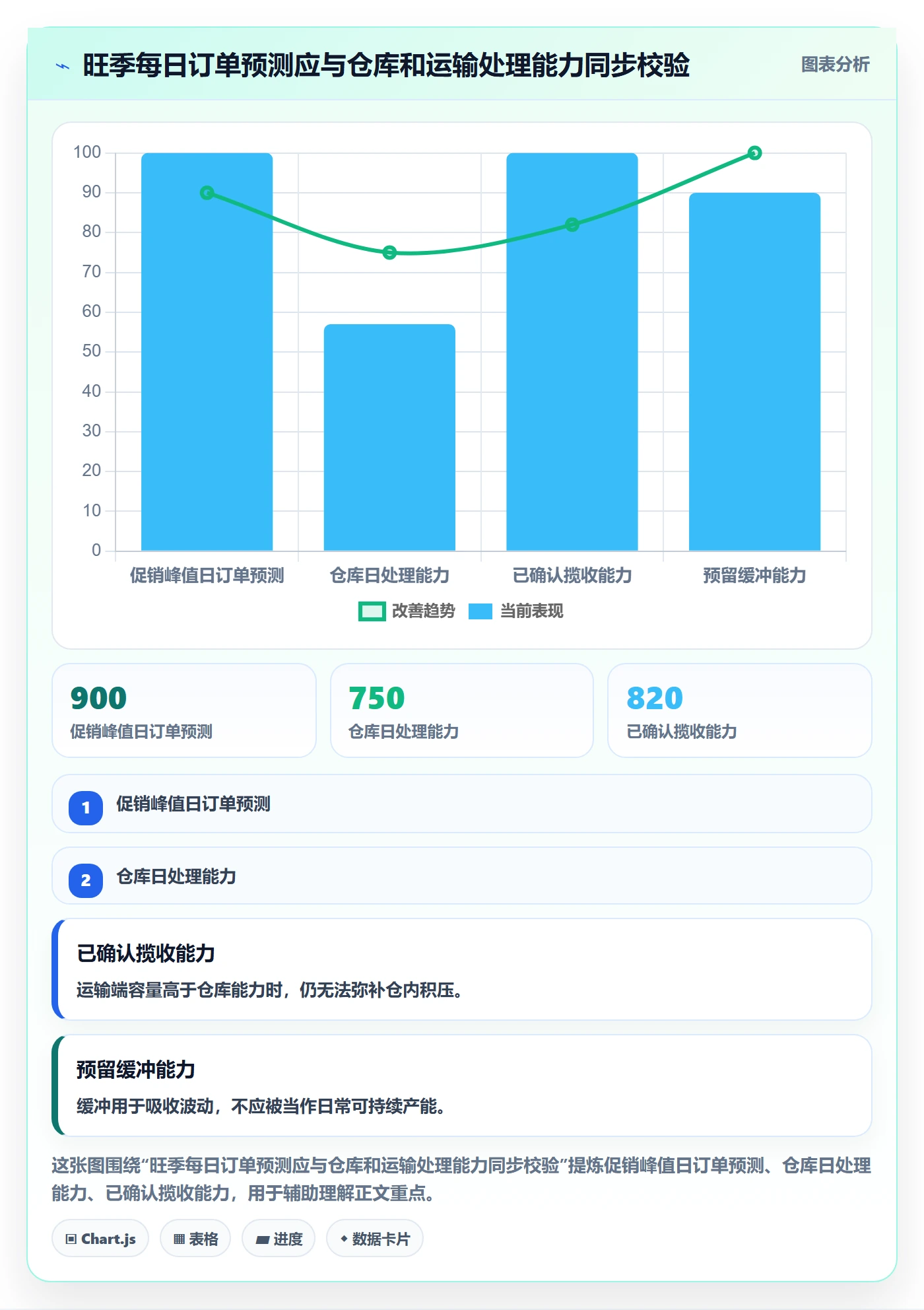Click the diamond icon in the 数据卡片 tag
924x1310 pixels.
click(344, 1239)
